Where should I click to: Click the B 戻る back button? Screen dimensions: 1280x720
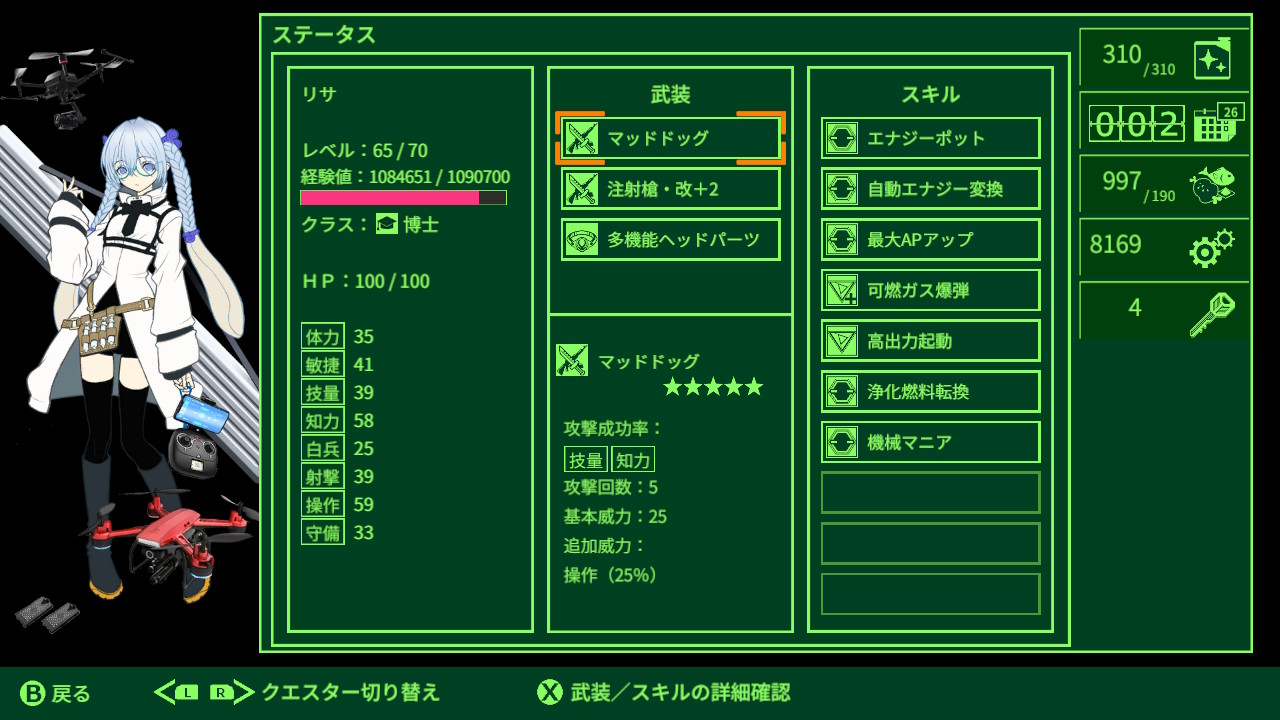[56, 693]
